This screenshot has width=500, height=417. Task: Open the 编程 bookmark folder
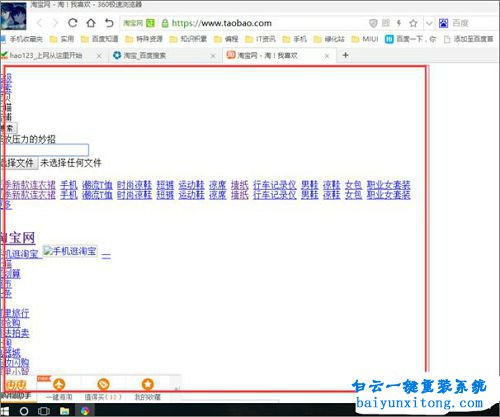click(226, 39)
